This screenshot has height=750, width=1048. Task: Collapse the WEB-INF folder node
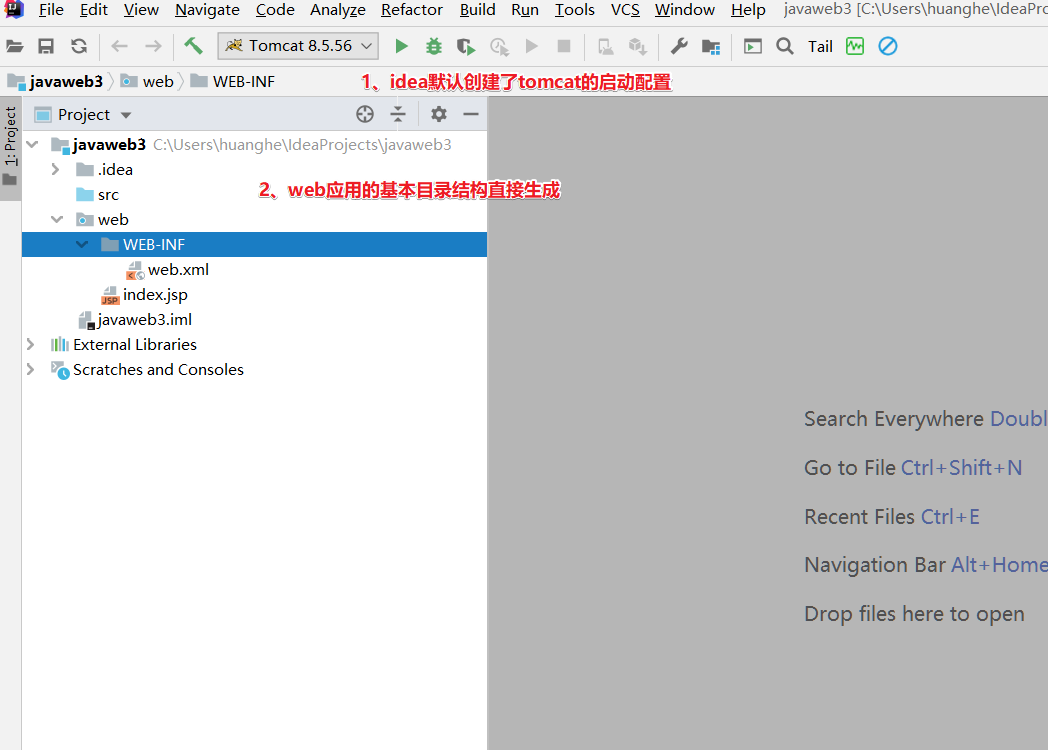point(82,245)
